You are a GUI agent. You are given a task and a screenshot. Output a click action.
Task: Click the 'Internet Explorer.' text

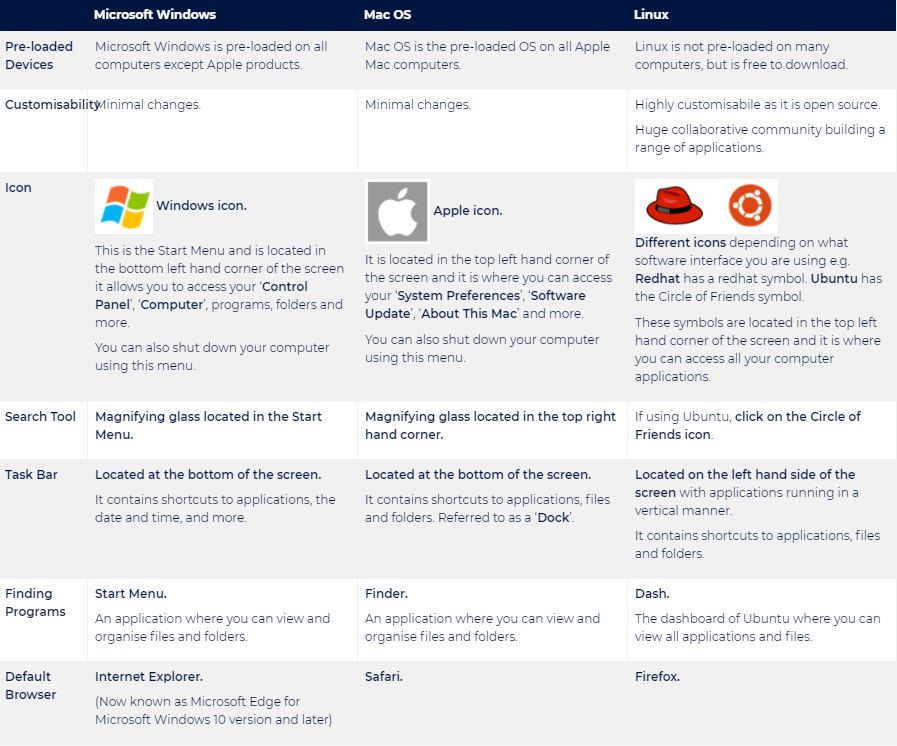coord(149,676)
